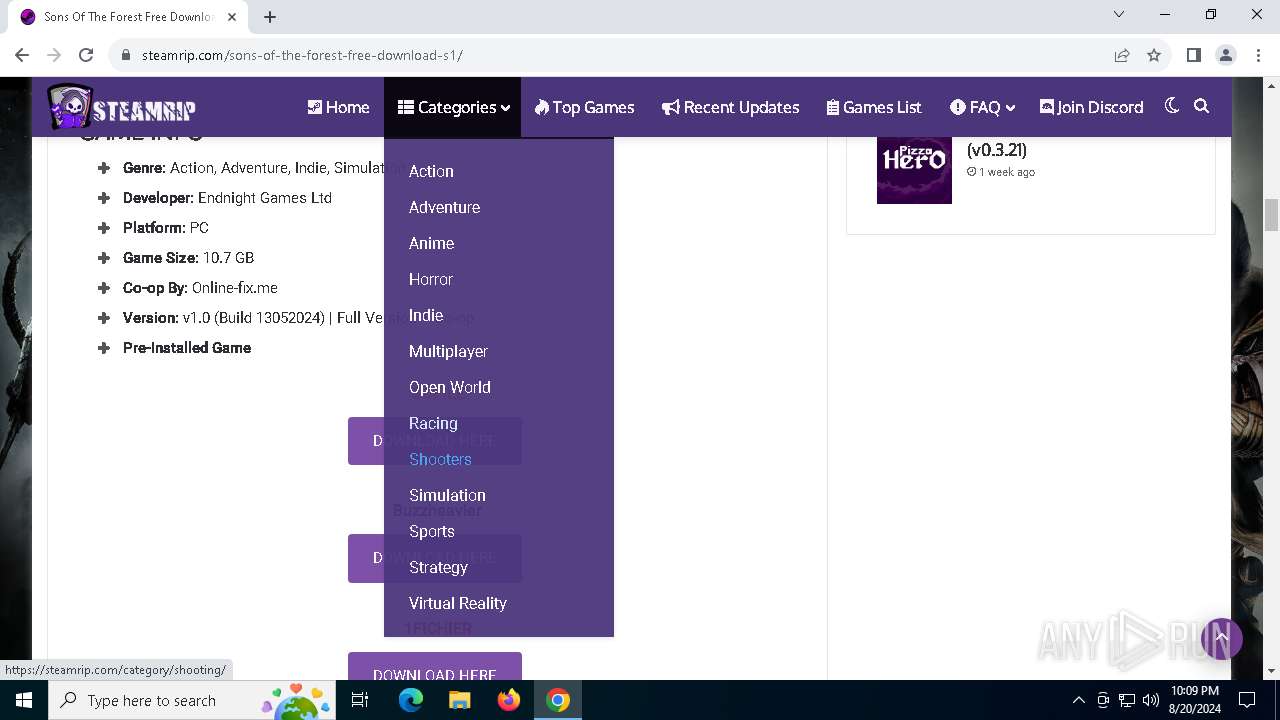Select the Game Size: 10.7 GB text
The image size is (1280, 720).
click(188, 258)
